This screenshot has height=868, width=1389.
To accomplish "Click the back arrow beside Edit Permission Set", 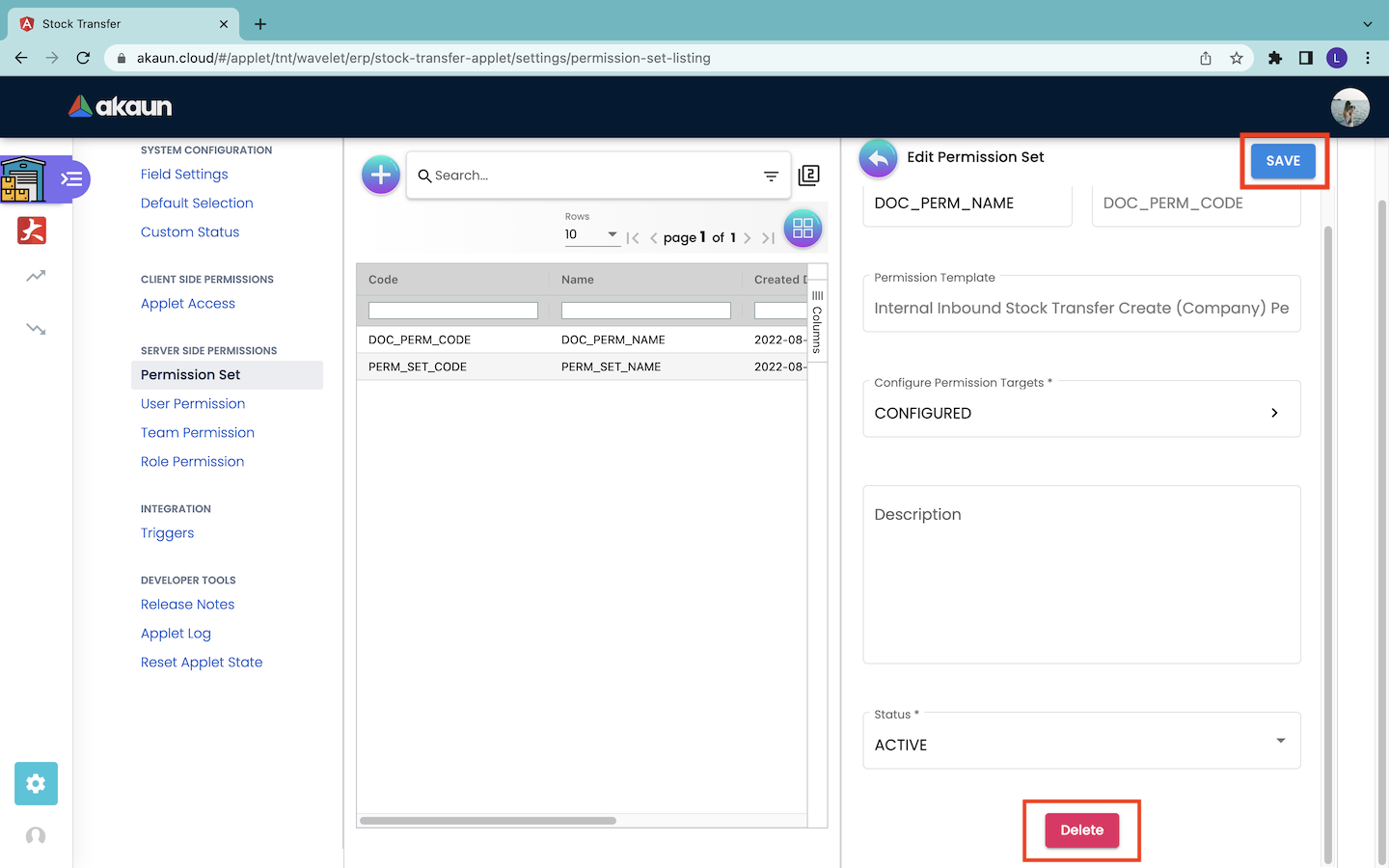I will click(878, 158).
